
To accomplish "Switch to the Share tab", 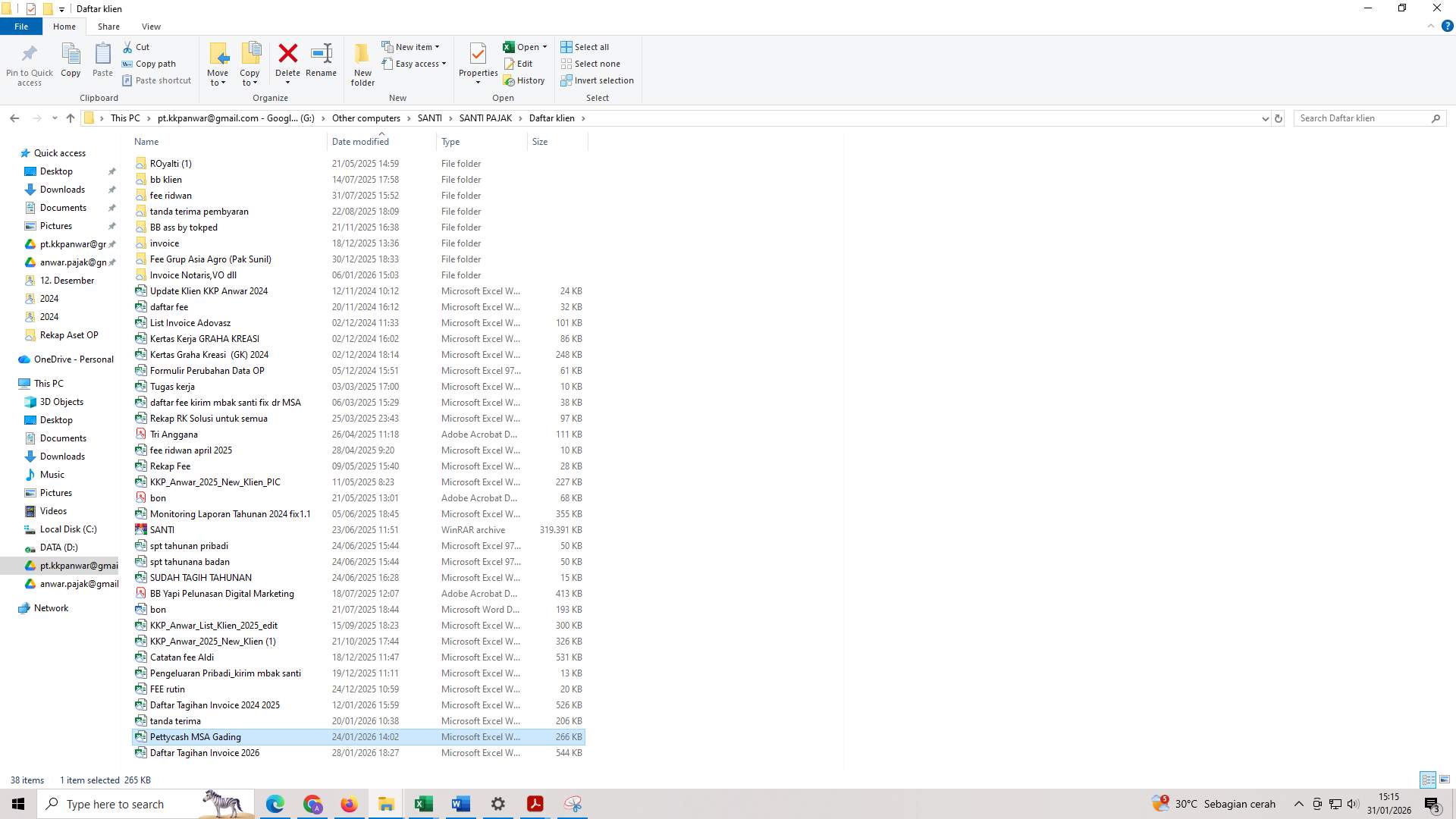I will (x=108, y=26).
